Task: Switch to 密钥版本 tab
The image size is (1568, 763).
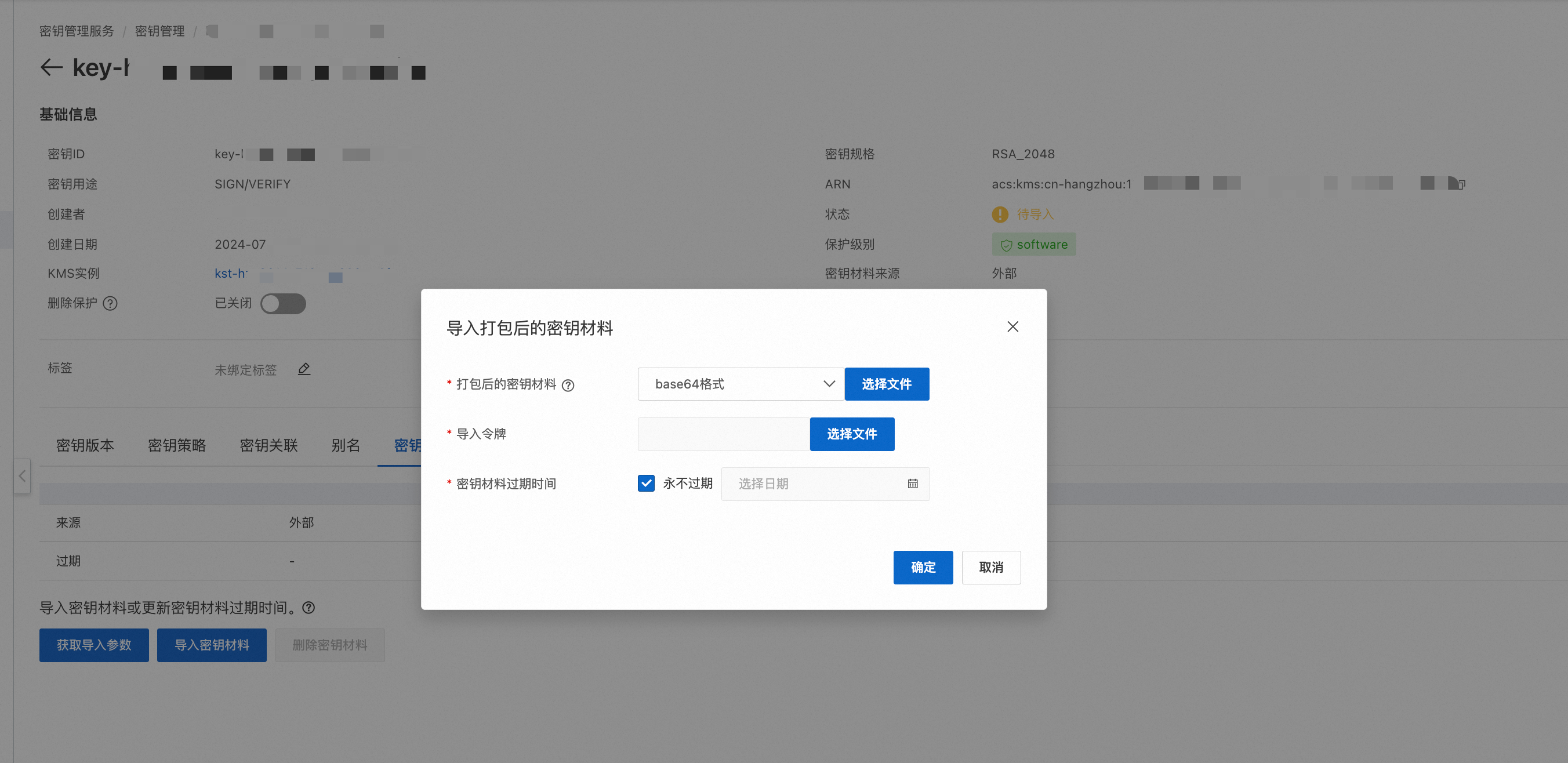Action: click(85, 445)
